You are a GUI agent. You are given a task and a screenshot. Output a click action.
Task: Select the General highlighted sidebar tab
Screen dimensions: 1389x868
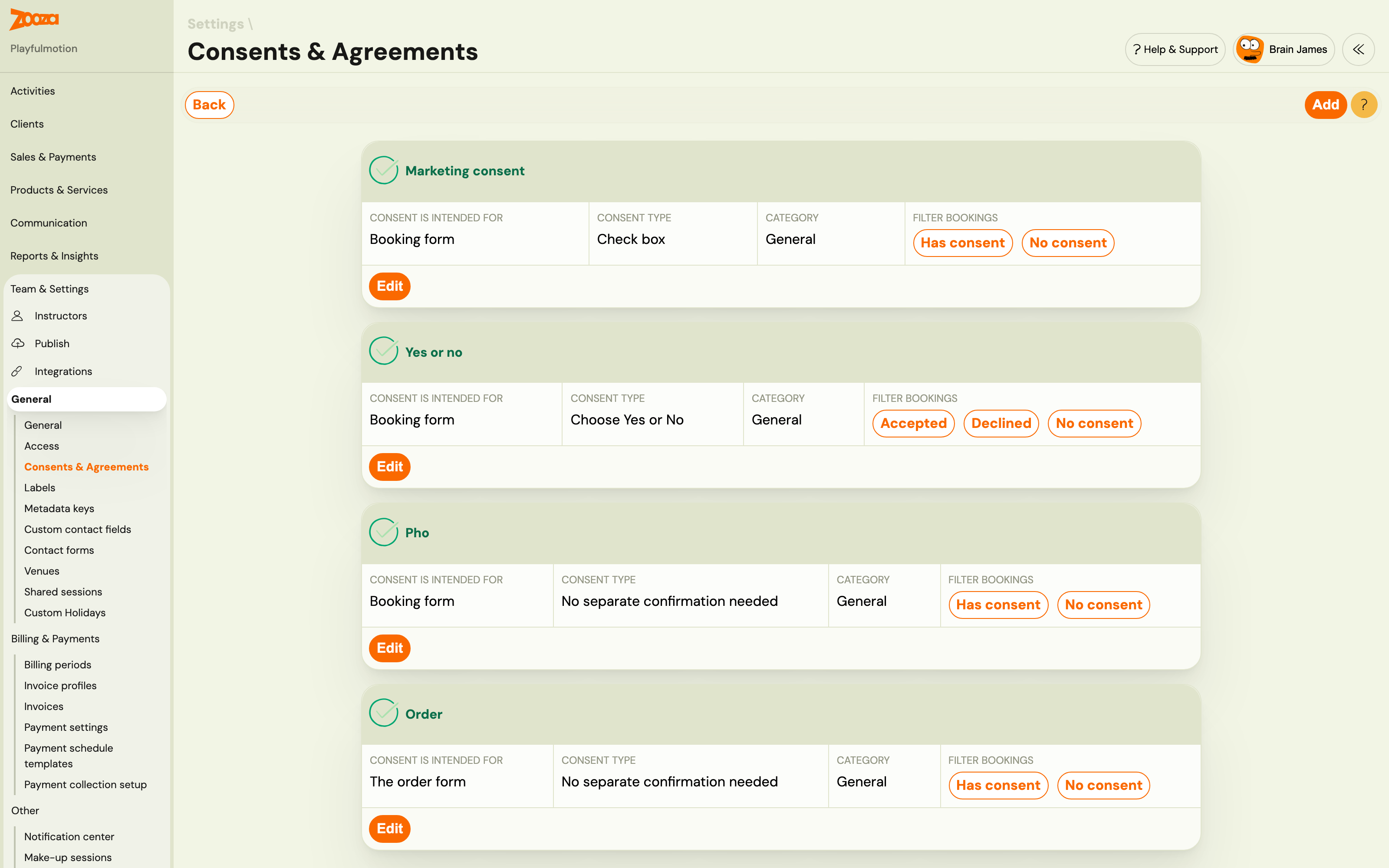[x=87, y=399]
